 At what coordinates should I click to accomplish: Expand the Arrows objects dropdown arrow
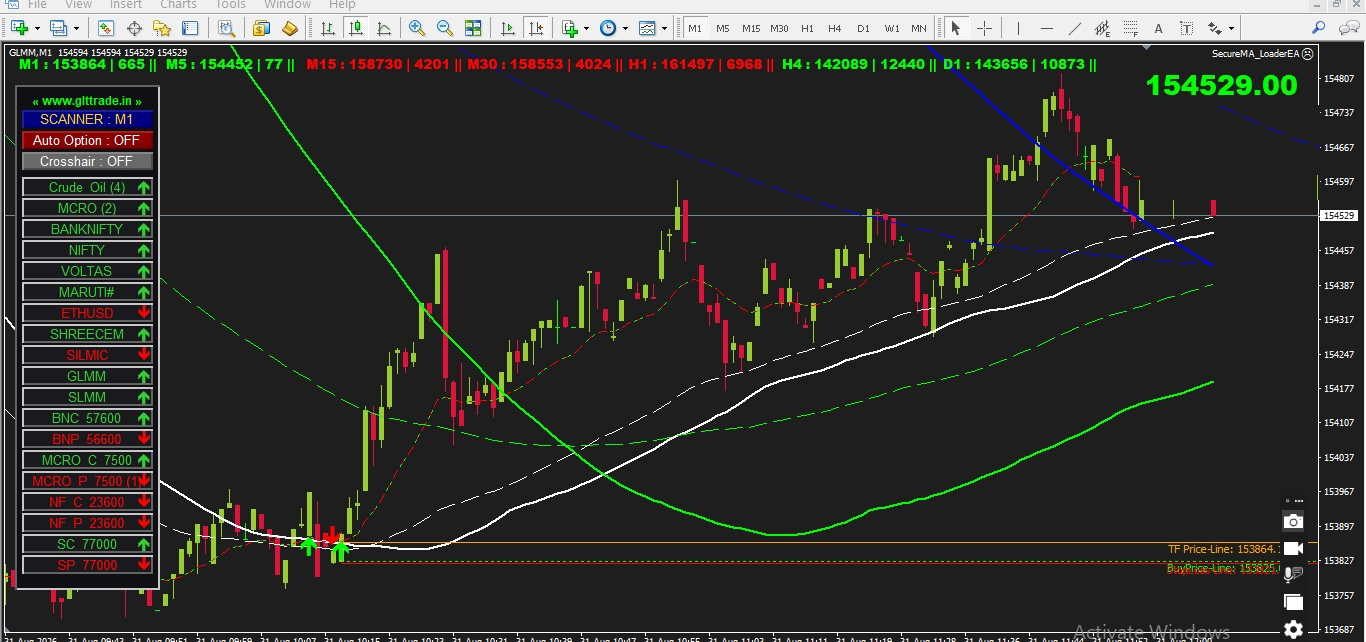tap(1232, 28)
